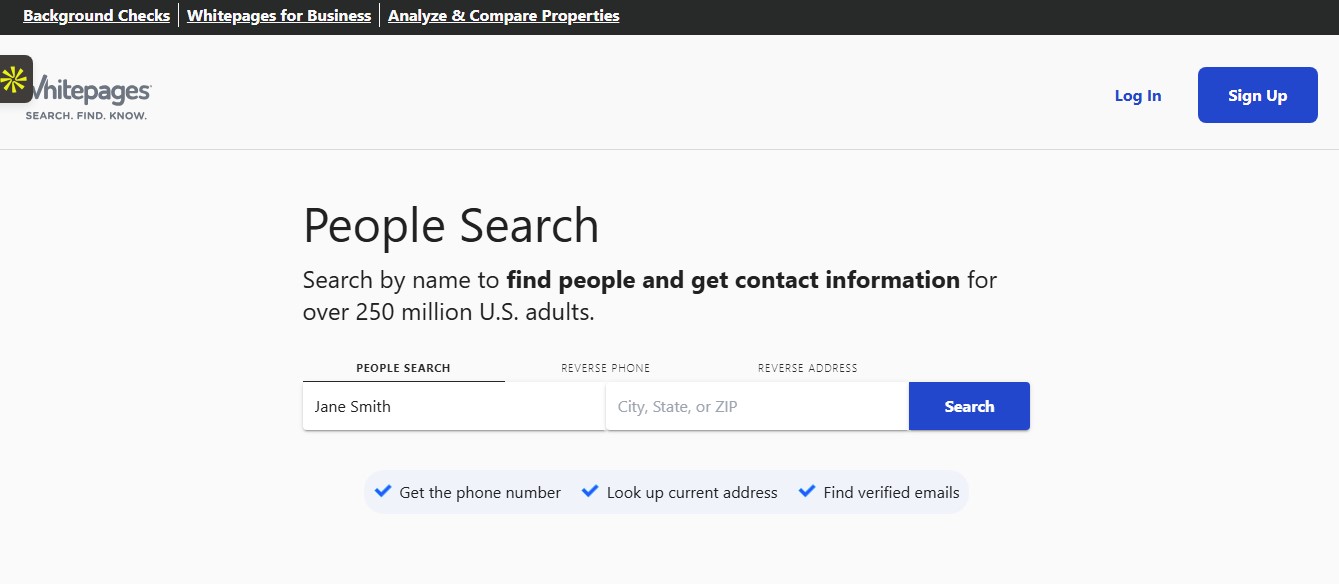Click the "City, State, or ZIP" field
This screenshot has width=1339, height=584.
755,406
